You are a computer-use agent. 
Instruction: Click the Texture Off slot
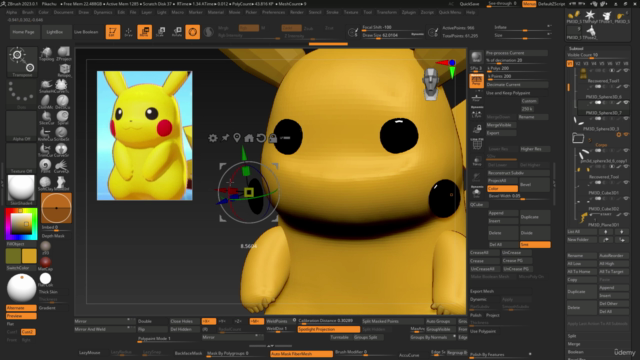point(21,158)
